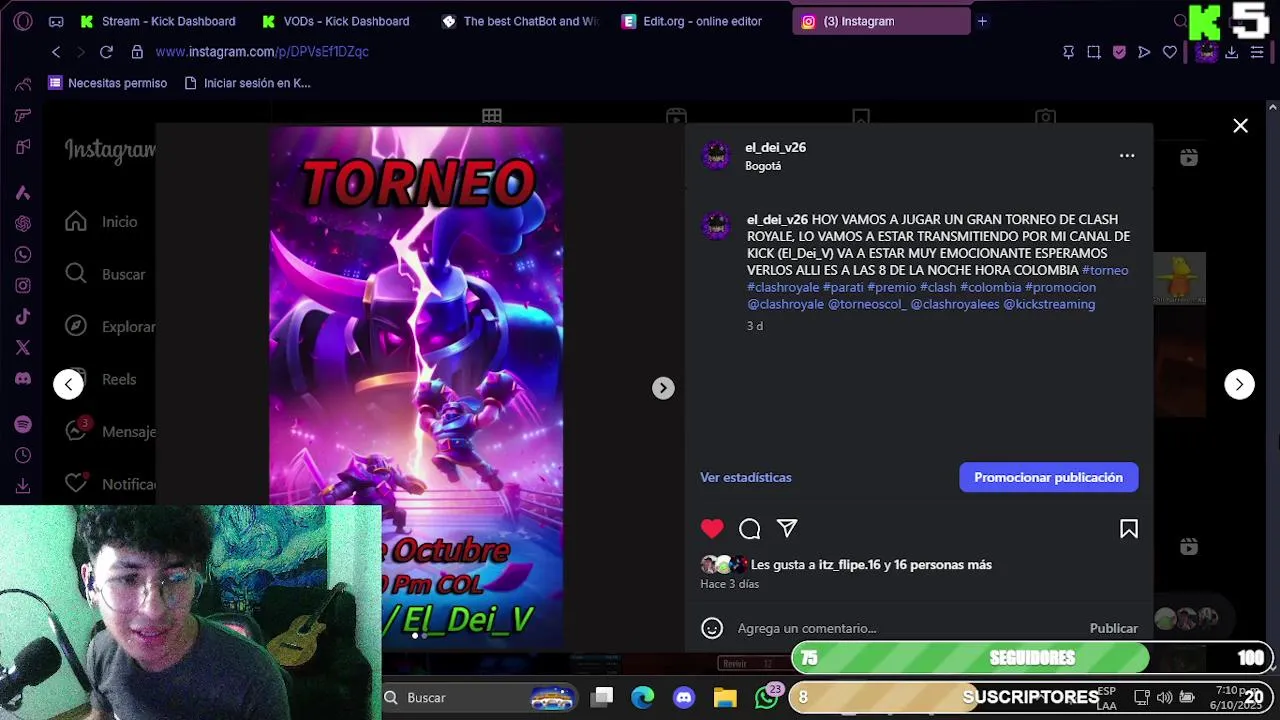Click the Windows taskbar Buscar search box
Viewport: 1280px width, 720px height.
(x=480, y=697)
